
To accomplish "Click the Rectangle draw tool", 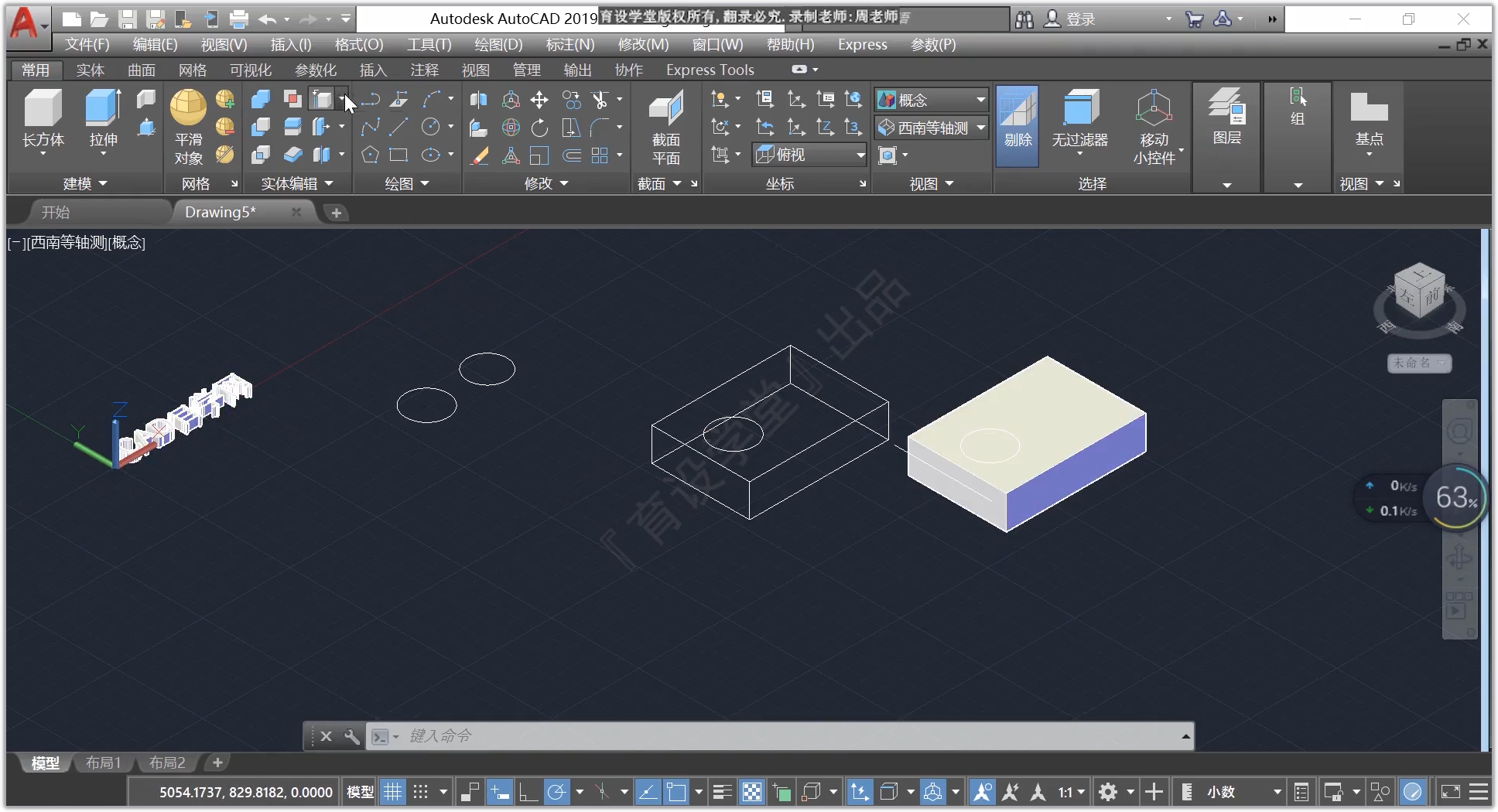I will 399,155.
